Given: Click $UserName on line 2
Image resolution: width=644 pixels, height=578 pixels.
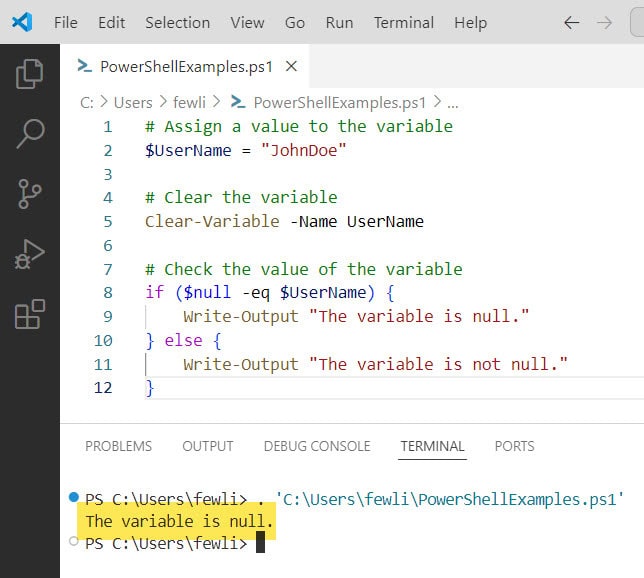Looking at the screenshot, I should (188, 150).
